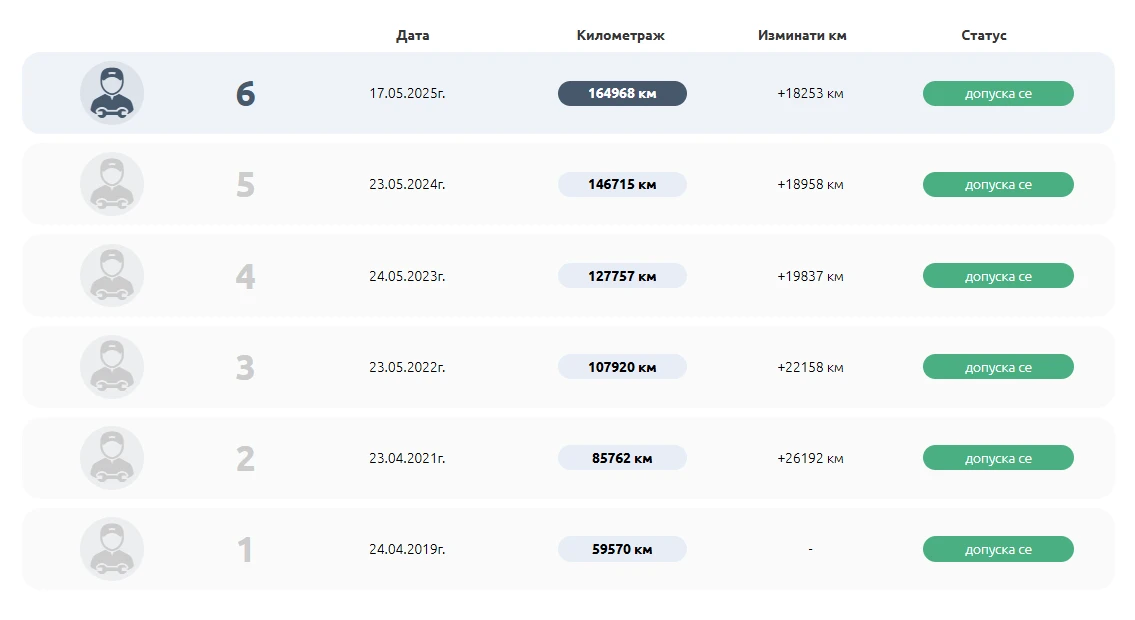
Task: Select the Статус column header
Action: pos(984,35)
